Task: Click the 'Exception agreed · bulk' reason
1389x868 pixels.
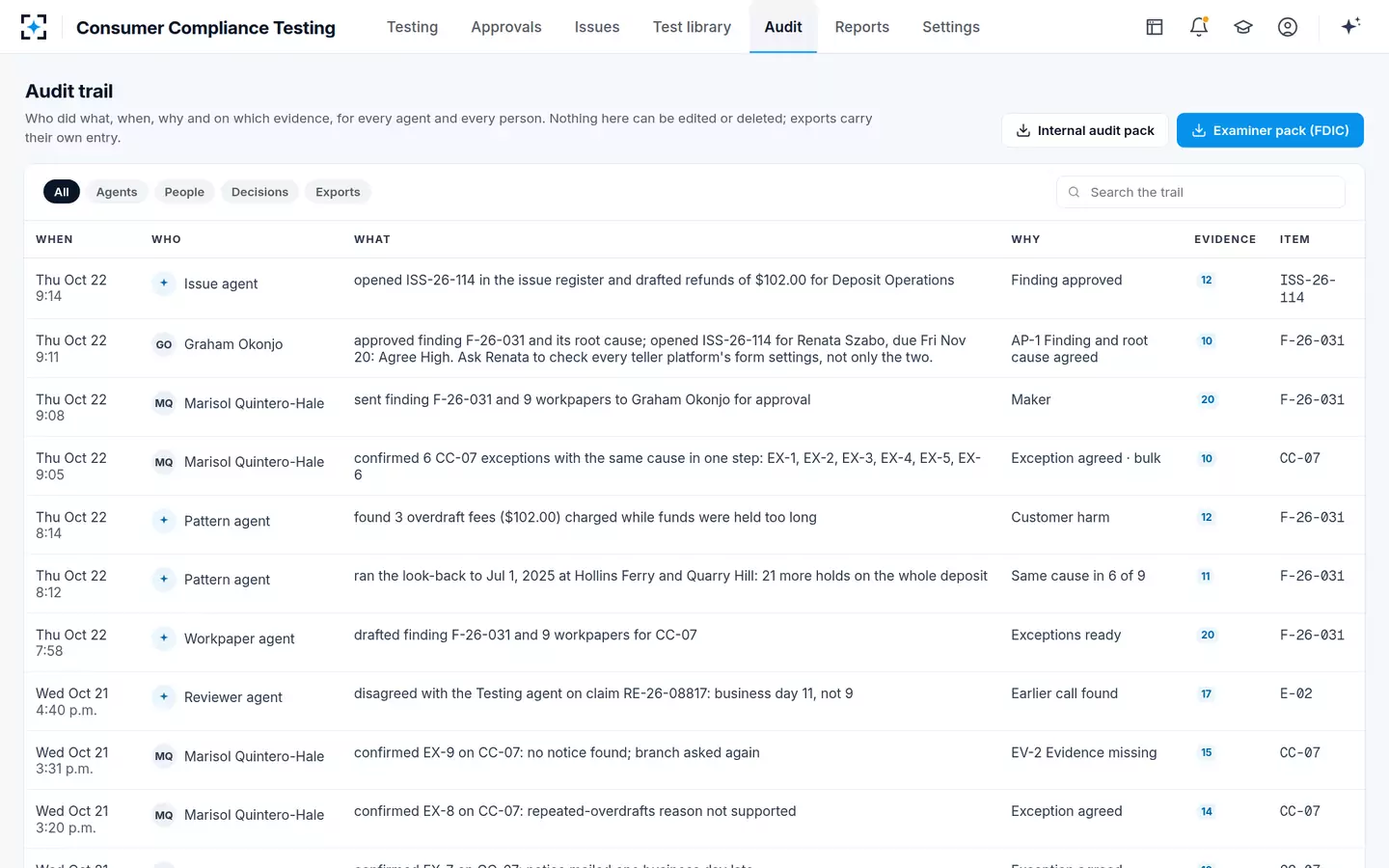Action: point(1086,458)
